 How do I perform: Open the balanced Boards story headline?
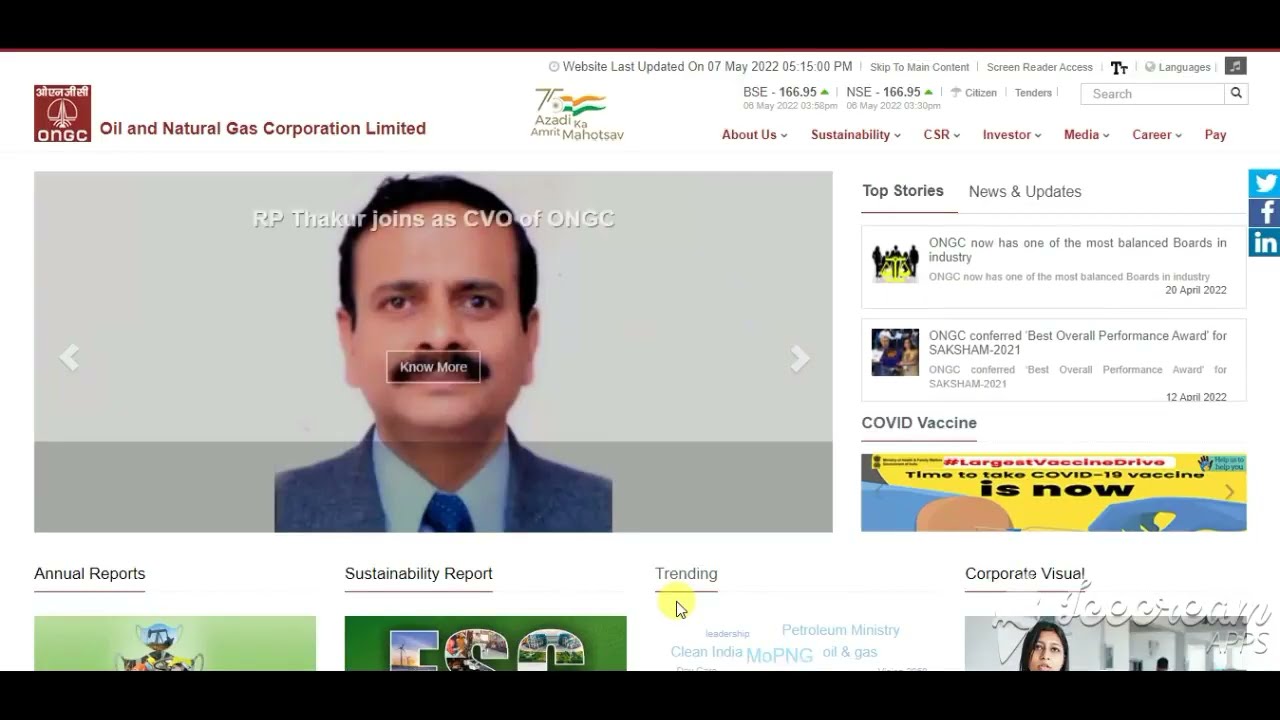(x=1077, y=250)
